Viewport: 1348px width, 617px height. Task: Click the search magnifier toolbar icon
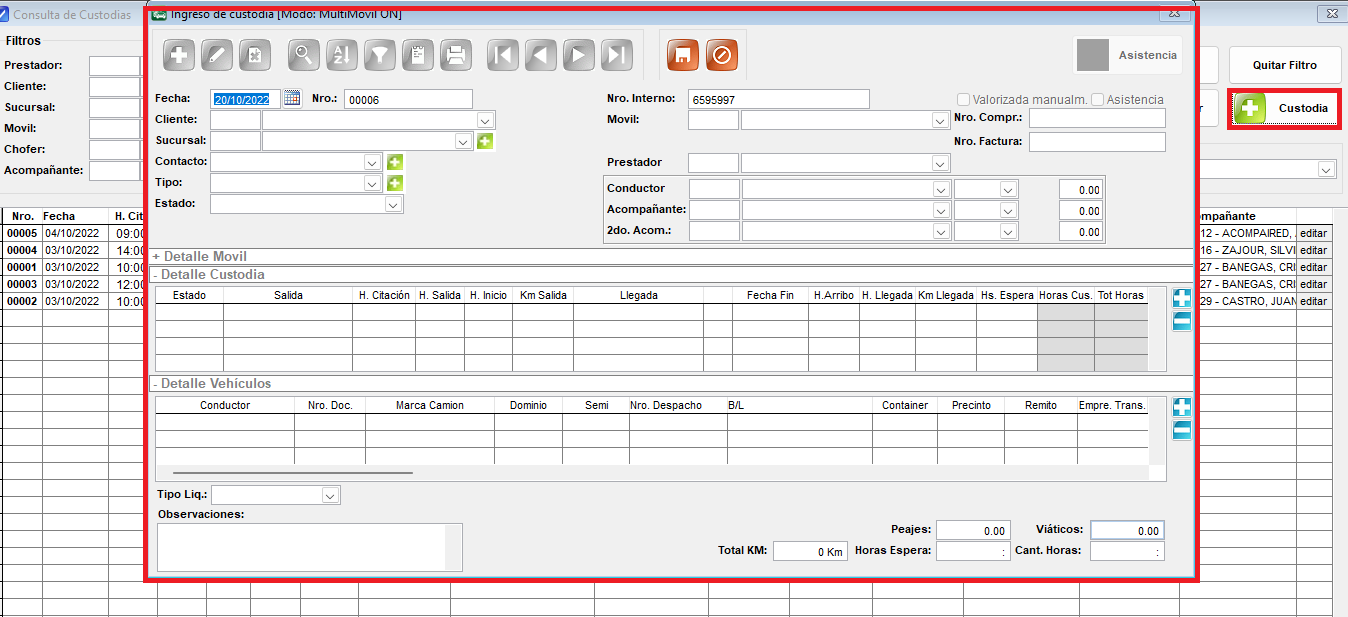[x=304, y=56]
